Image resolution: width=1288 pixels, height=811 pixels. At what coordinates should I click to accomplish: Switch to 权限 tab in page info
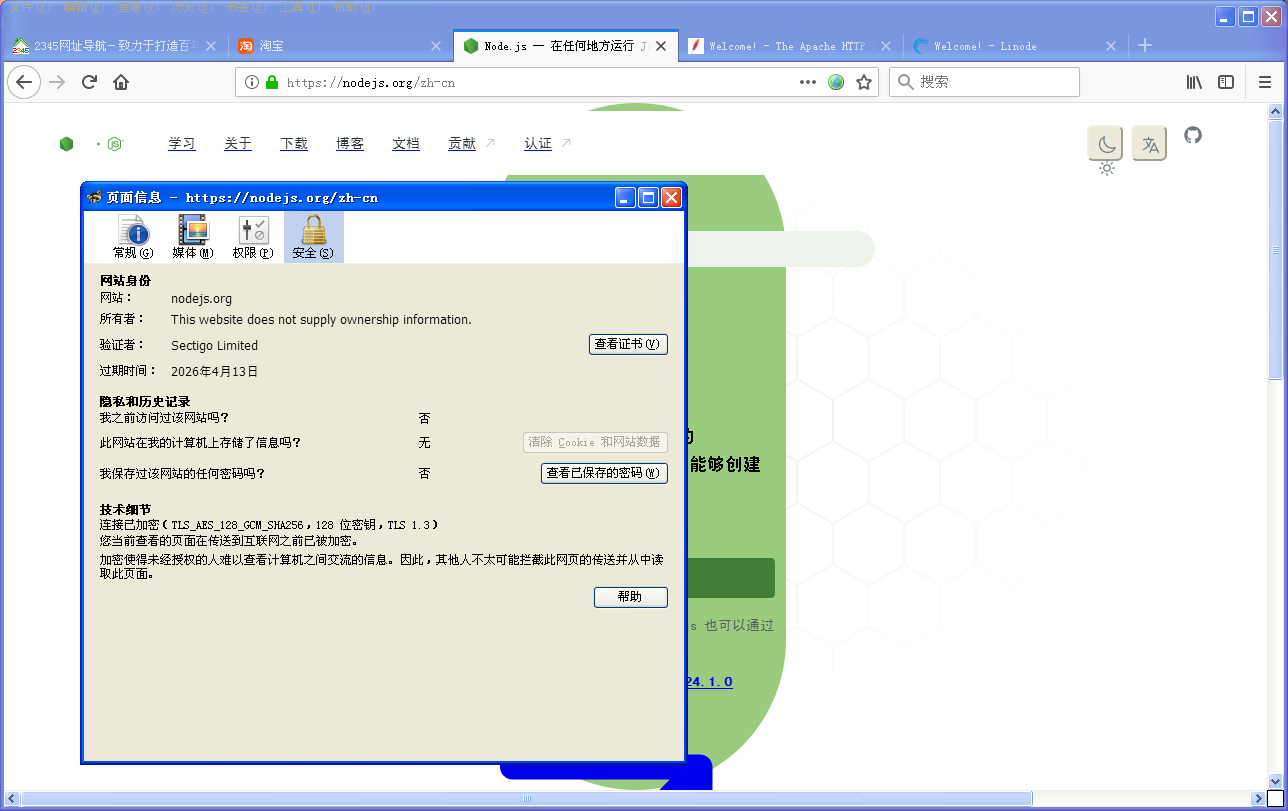[x=253, y=238]
